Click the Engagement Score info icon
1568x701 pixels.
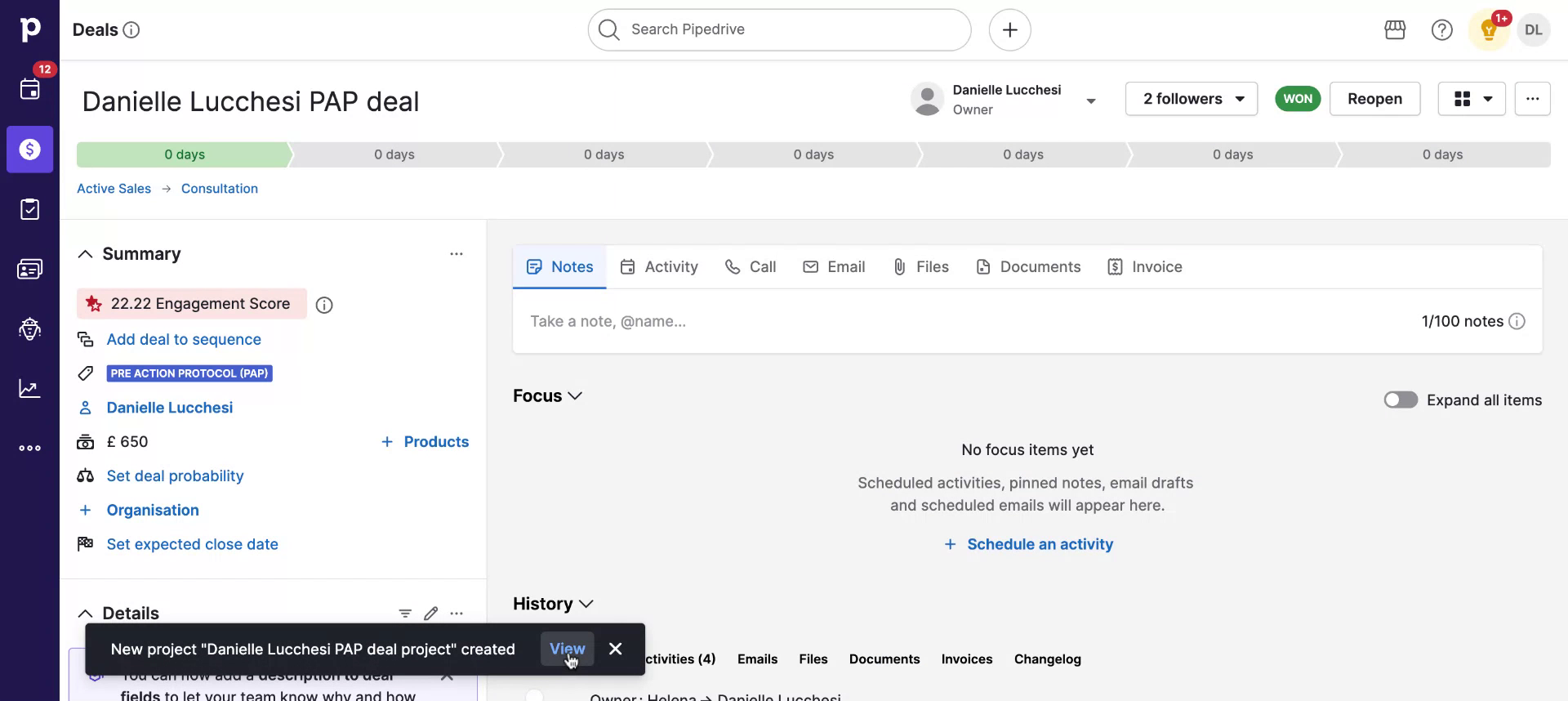[x=324, y=305]
